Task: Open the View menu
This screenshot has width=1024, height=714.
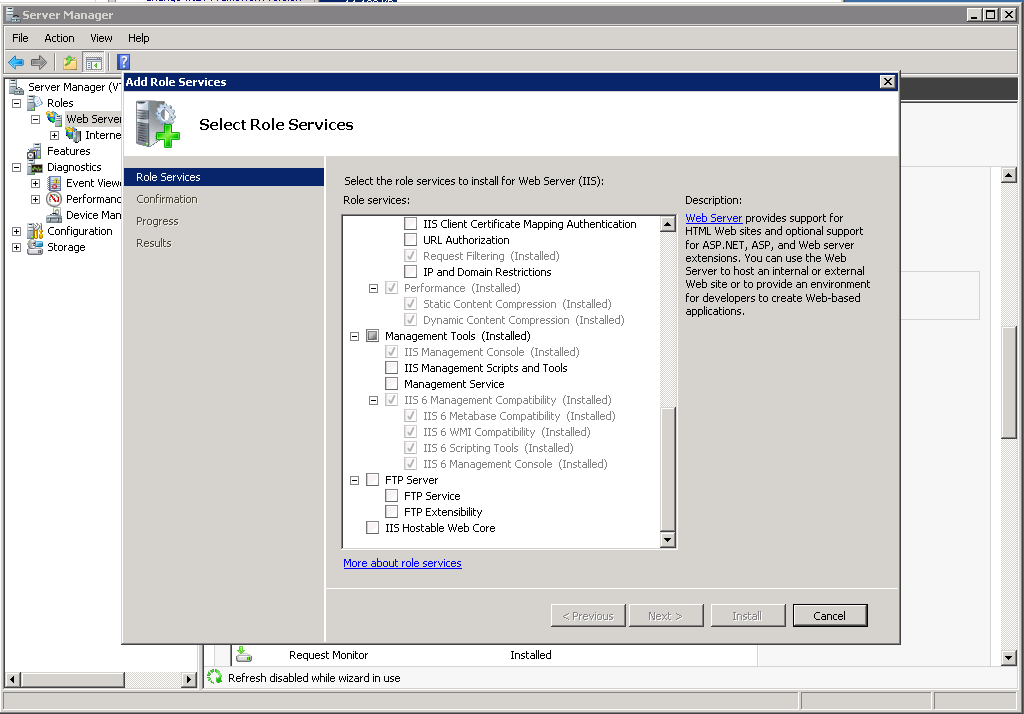Action: pyautogui.click(x=101, y=38)
